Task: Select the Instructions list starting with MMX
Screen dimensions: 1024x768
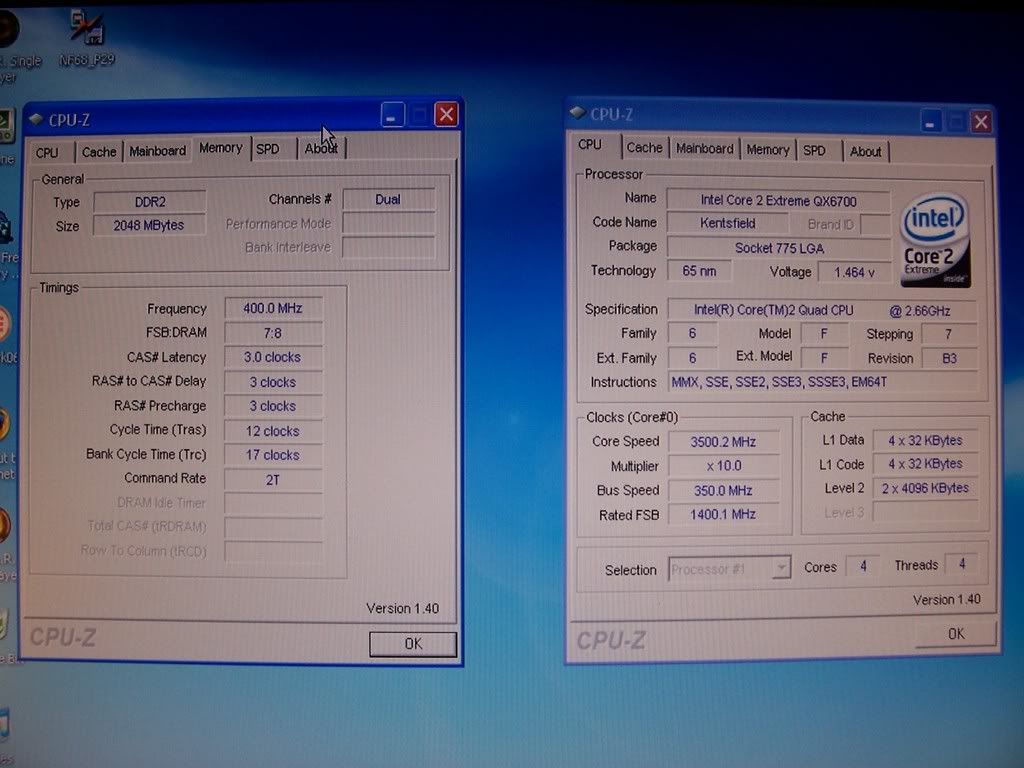Action: [x=823, y=382]
